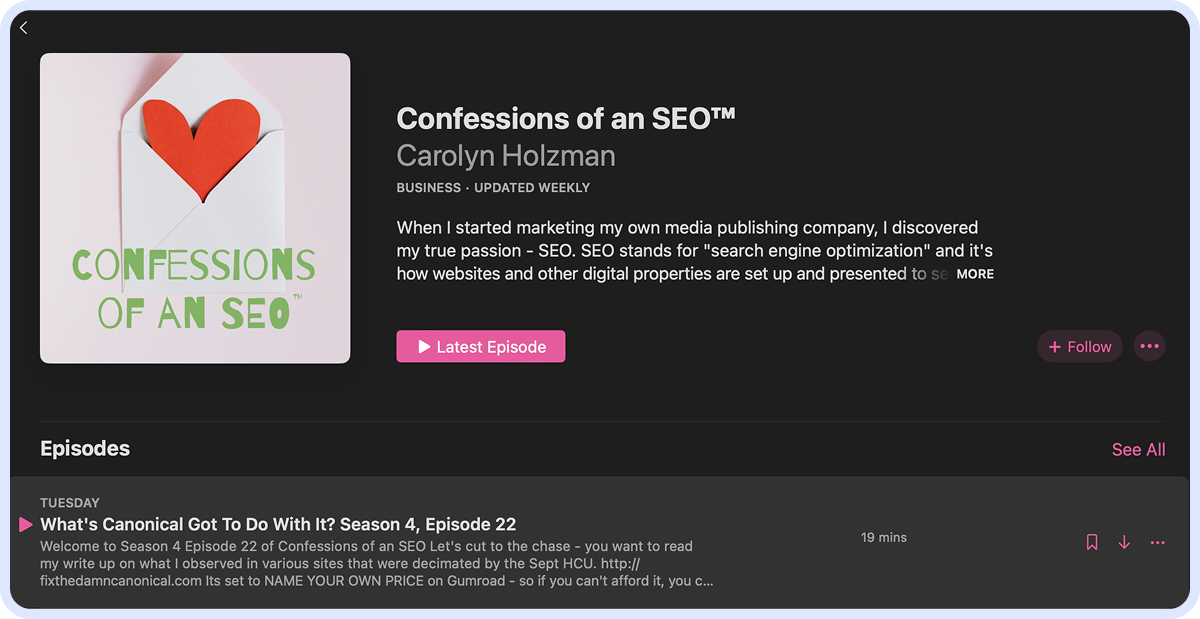The height and width of the screenshot is (619, 1200).
Task: Play the Canonical episode with pink triangle
Action: pyautogui.click(x=26, y=525)
